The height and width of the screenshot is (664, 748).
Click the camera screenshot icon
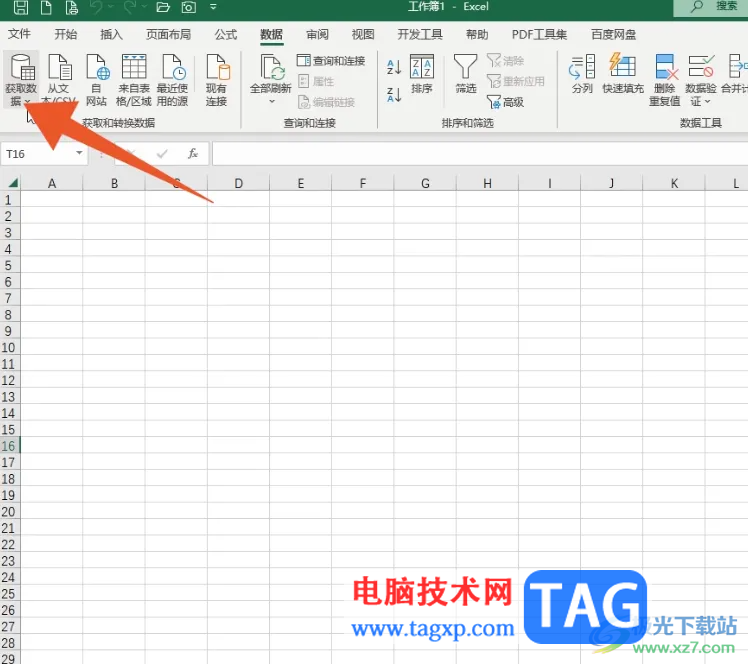[188, 7]
